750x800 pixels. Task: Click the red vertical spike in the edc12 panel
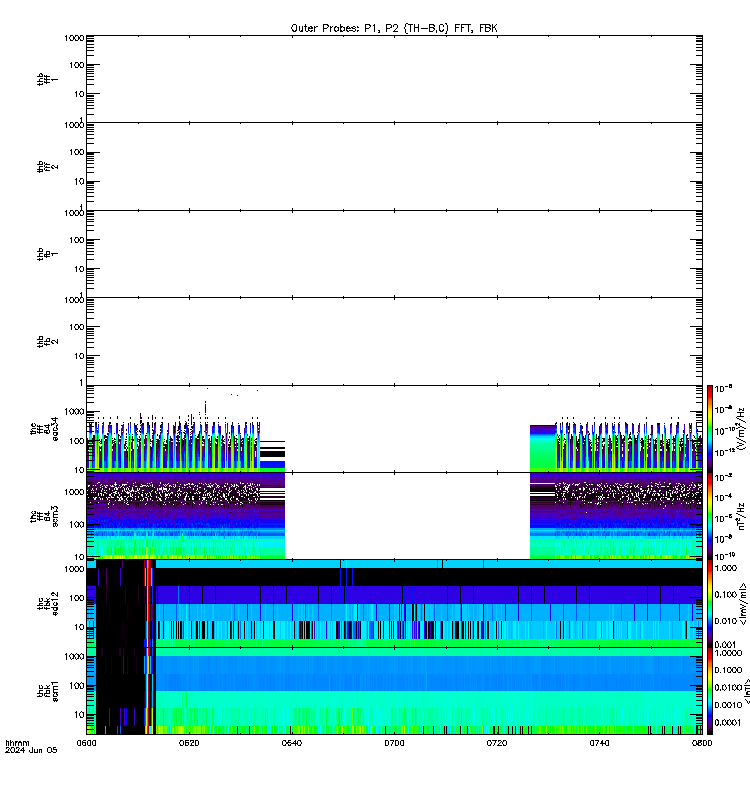(148, 604)
